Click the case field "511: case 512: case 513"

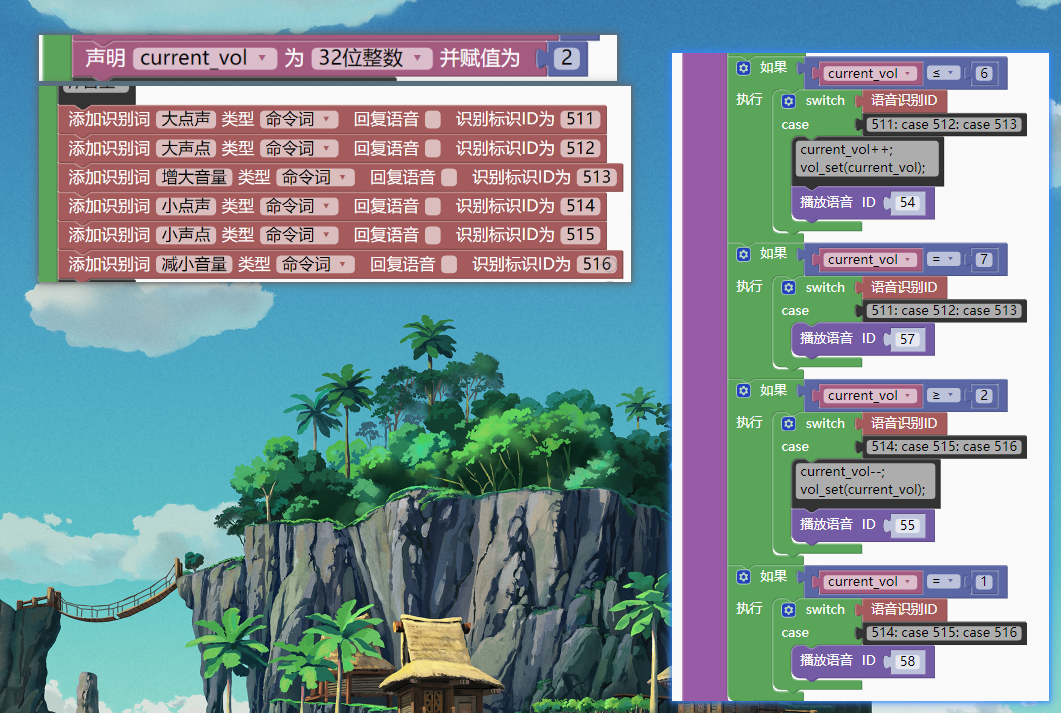tap(942, 124)
